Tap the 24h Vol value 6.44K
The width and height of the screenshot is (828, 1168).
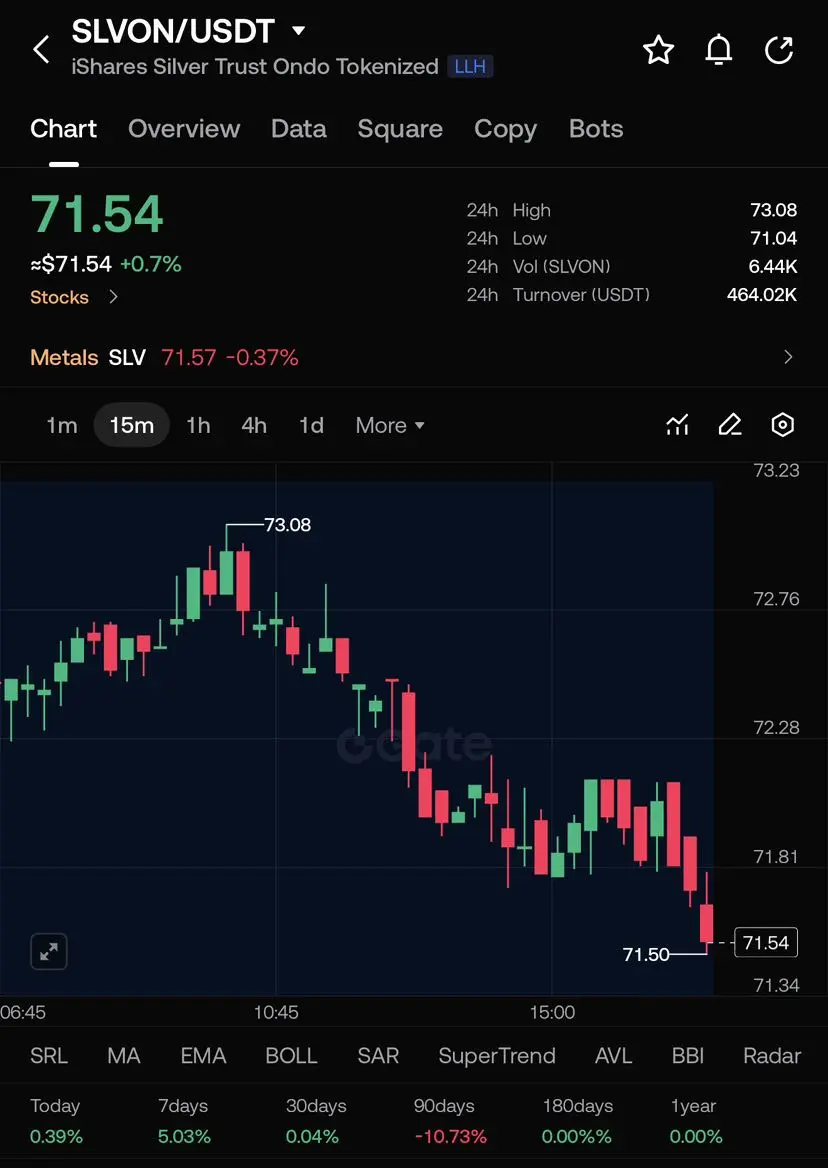point(771,267)
